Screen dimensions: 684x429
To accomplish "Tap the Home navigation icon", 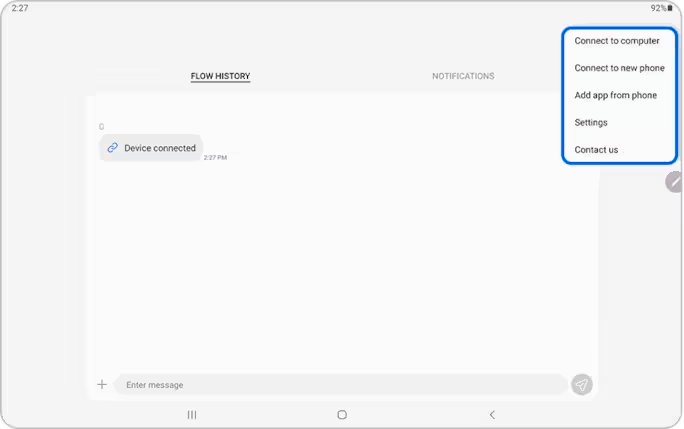I will click(x=342, y=415).
